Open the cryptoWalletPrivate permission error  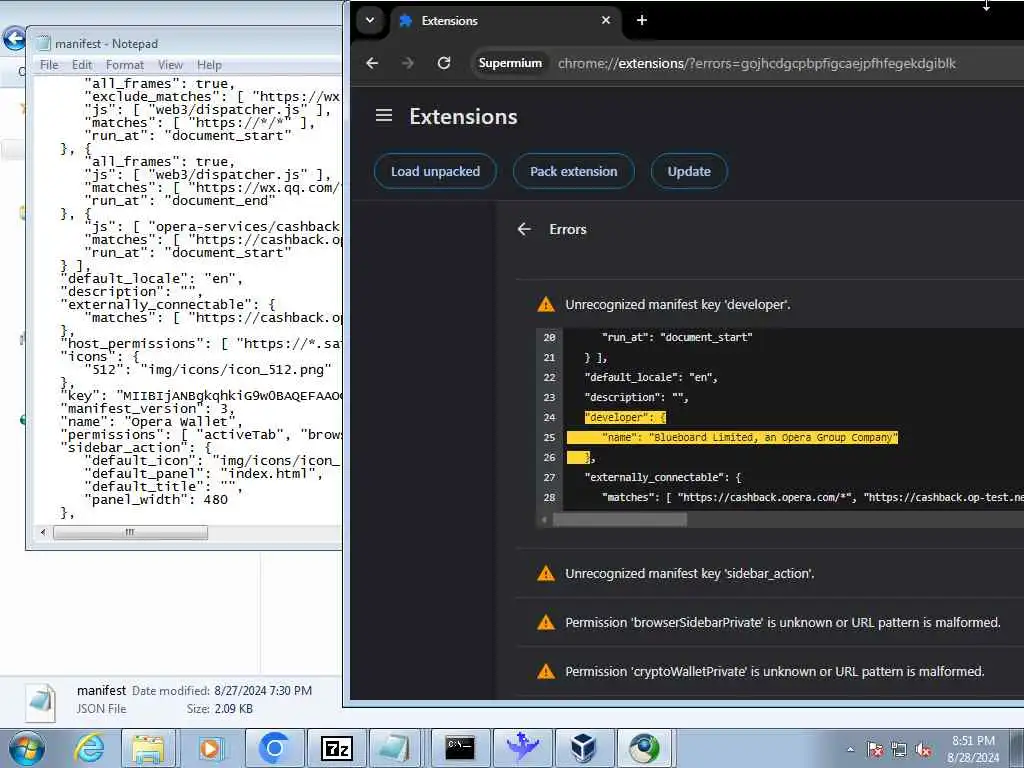coord(775,671)
